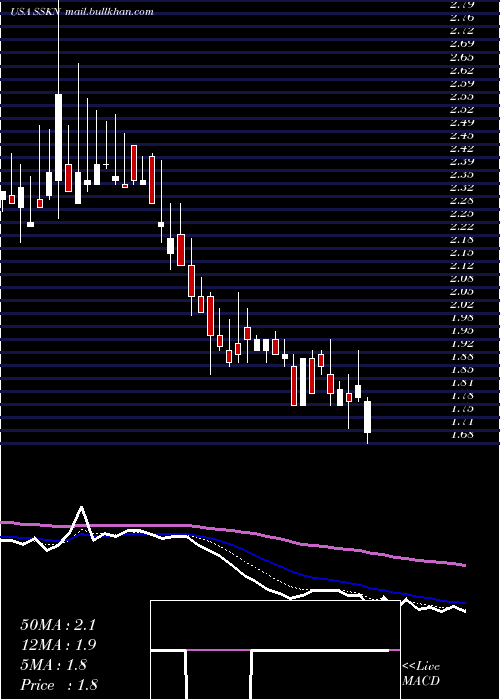Click the 2.28 price axis label

(x=461, y=200)
